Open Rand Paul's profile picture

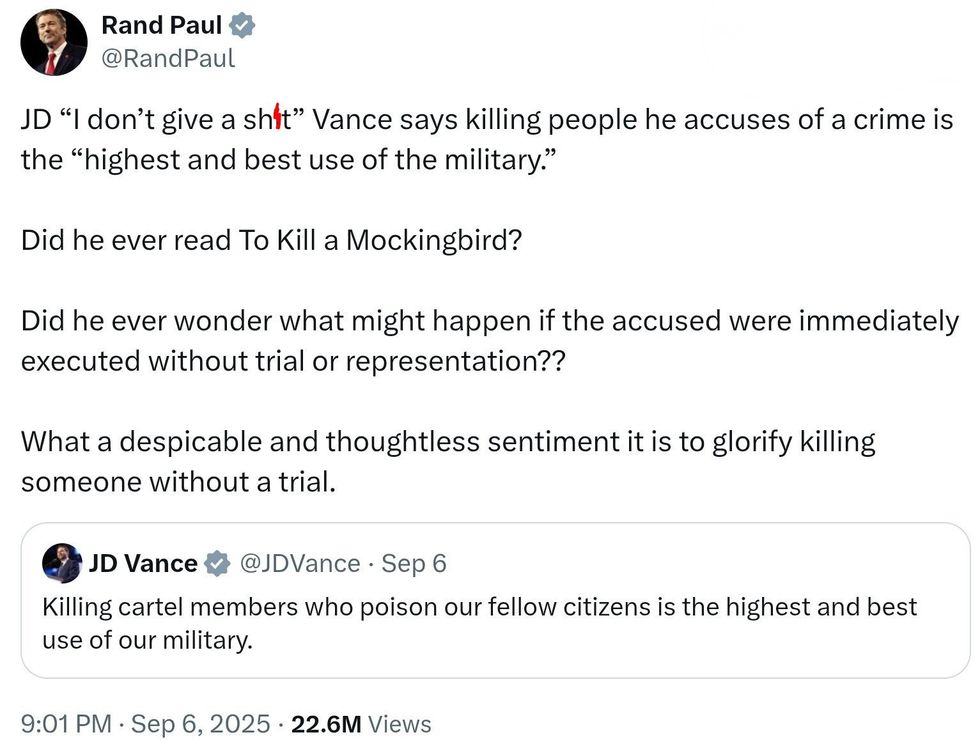53,42
